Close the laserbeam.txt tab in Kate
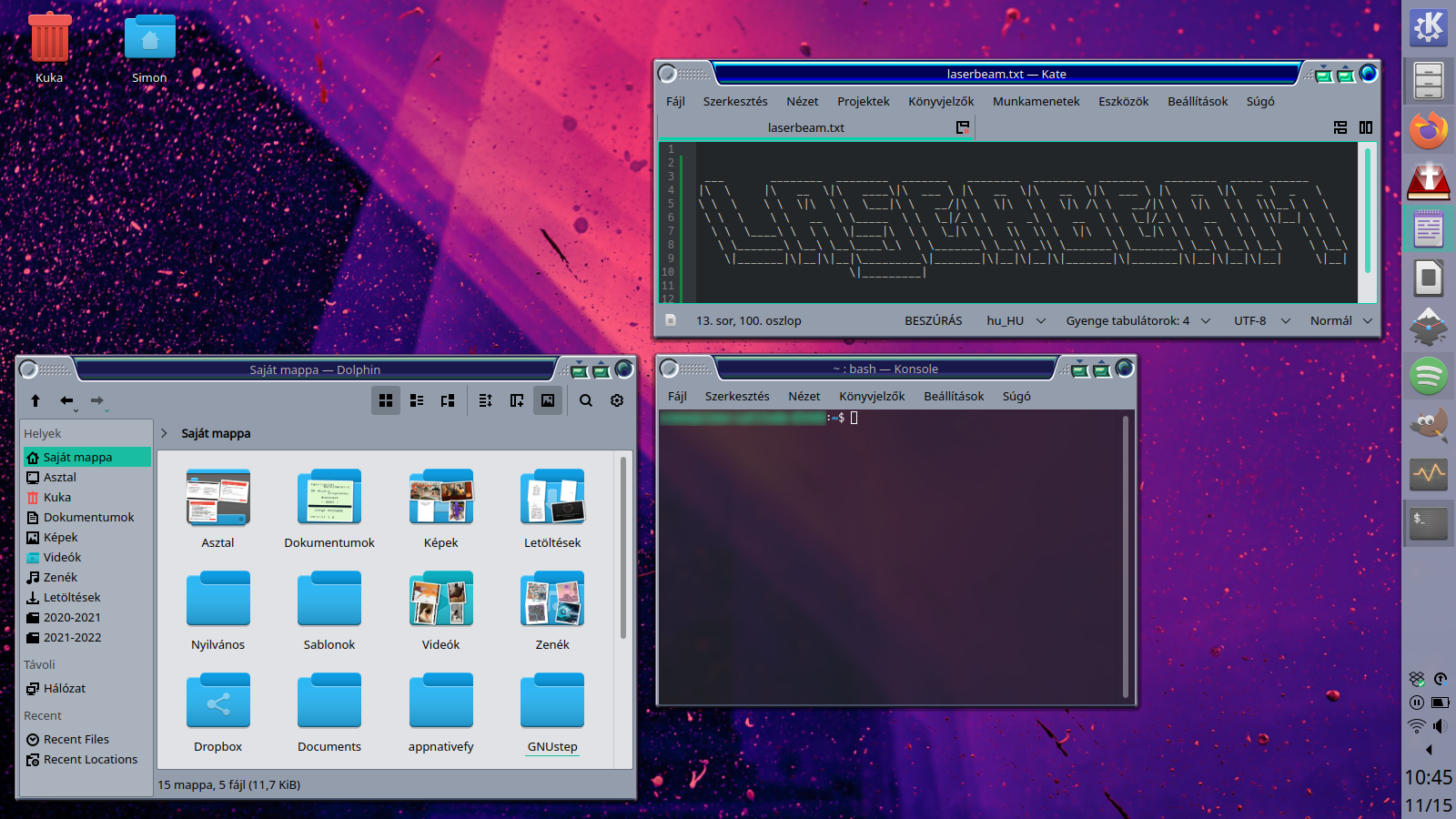 pos(962,127)
